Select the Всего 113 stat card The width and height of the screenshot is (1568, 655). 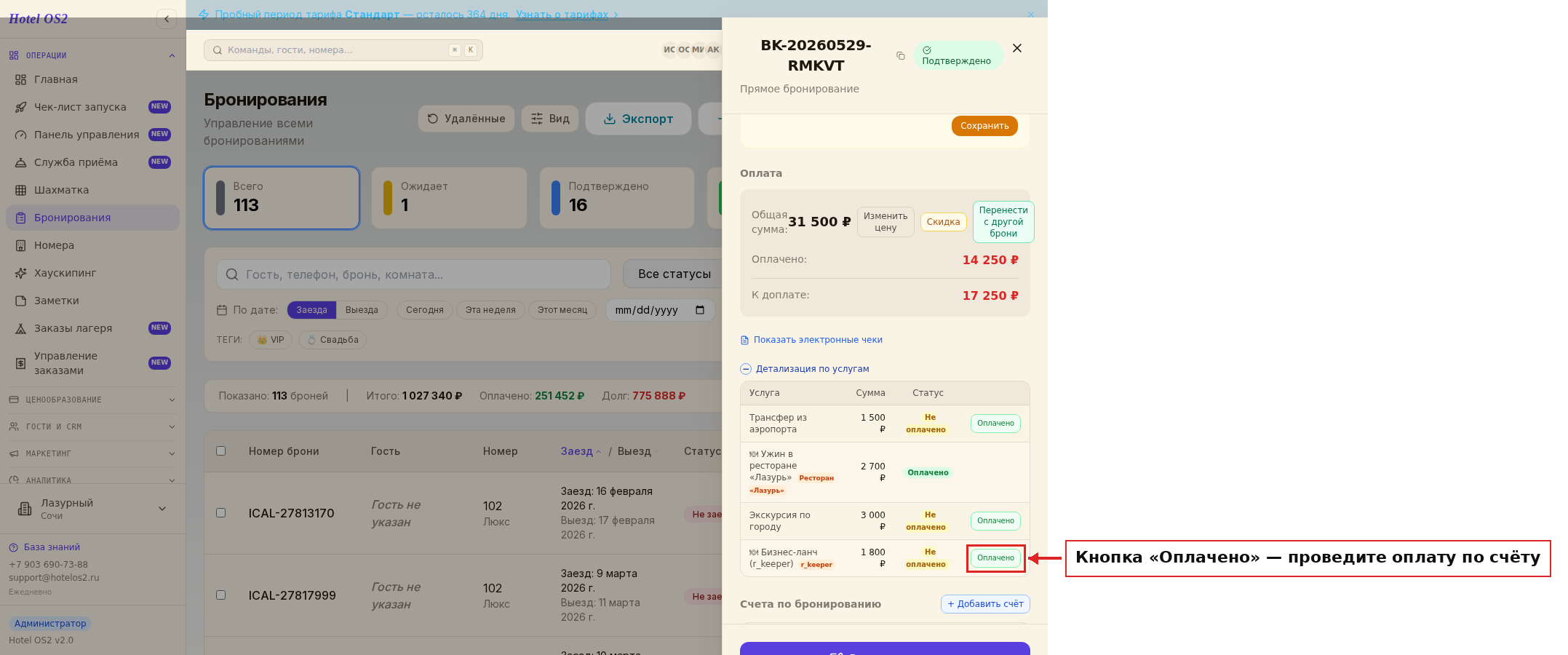[282, 198]
